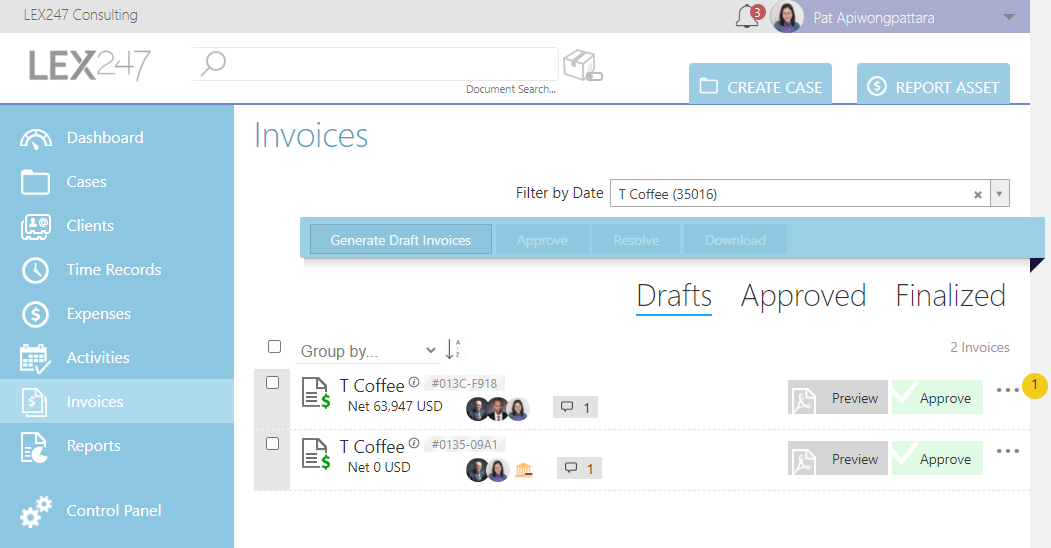
Task: Click the Invoices document icon in sidebar
Action: (x=34, y=403)
